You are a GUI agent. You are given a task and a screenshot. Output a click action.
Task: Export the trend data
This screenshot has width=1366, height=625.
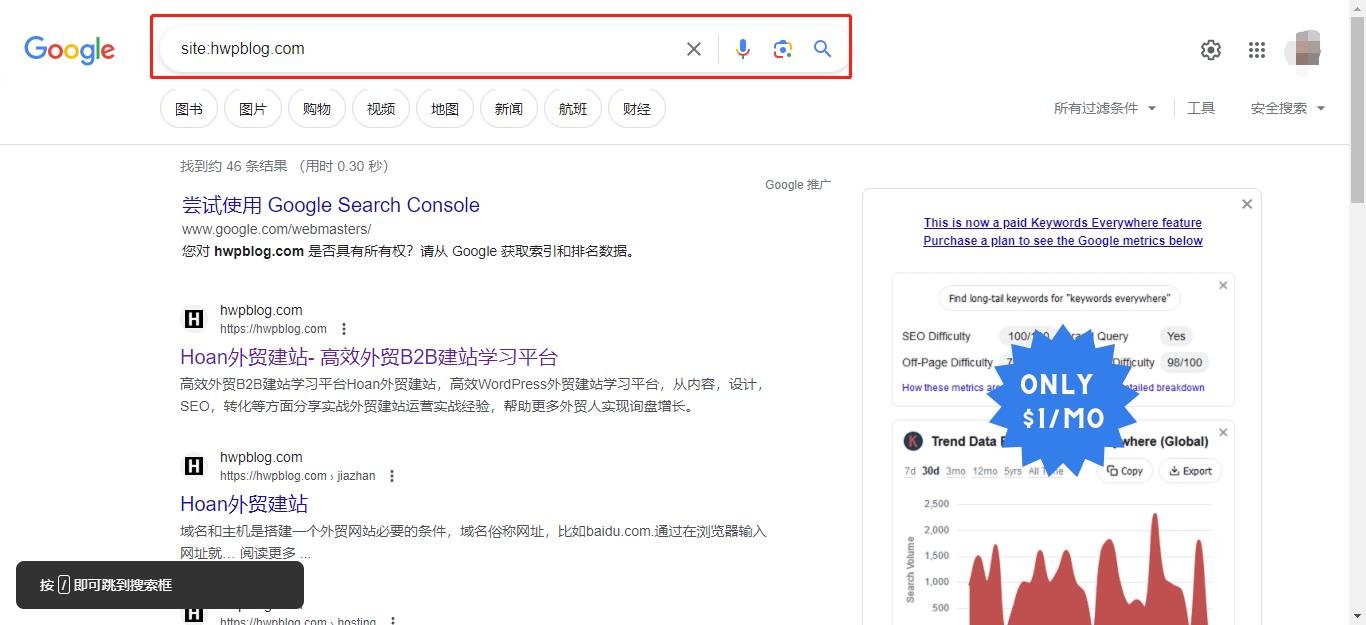1190,471
